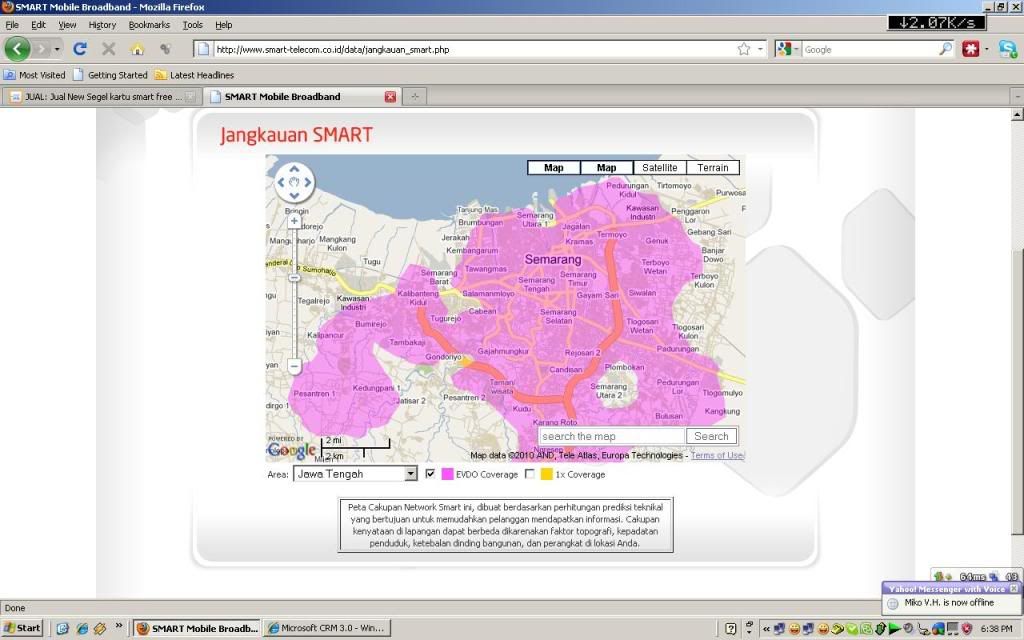
Task: Expand the quick launch chevron
Action: tap(119, 626)
